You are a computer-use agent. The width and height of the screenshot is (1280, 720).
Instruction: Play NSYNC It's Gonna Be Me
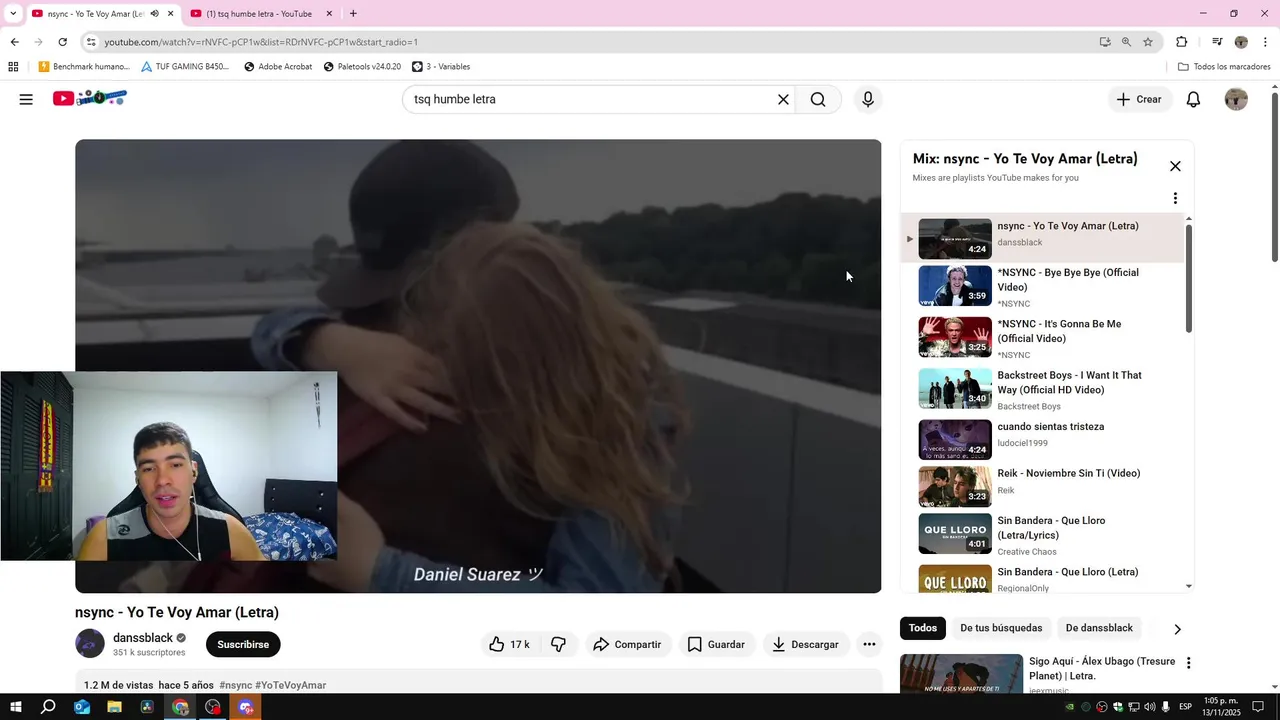click(x=1042, y=338)
